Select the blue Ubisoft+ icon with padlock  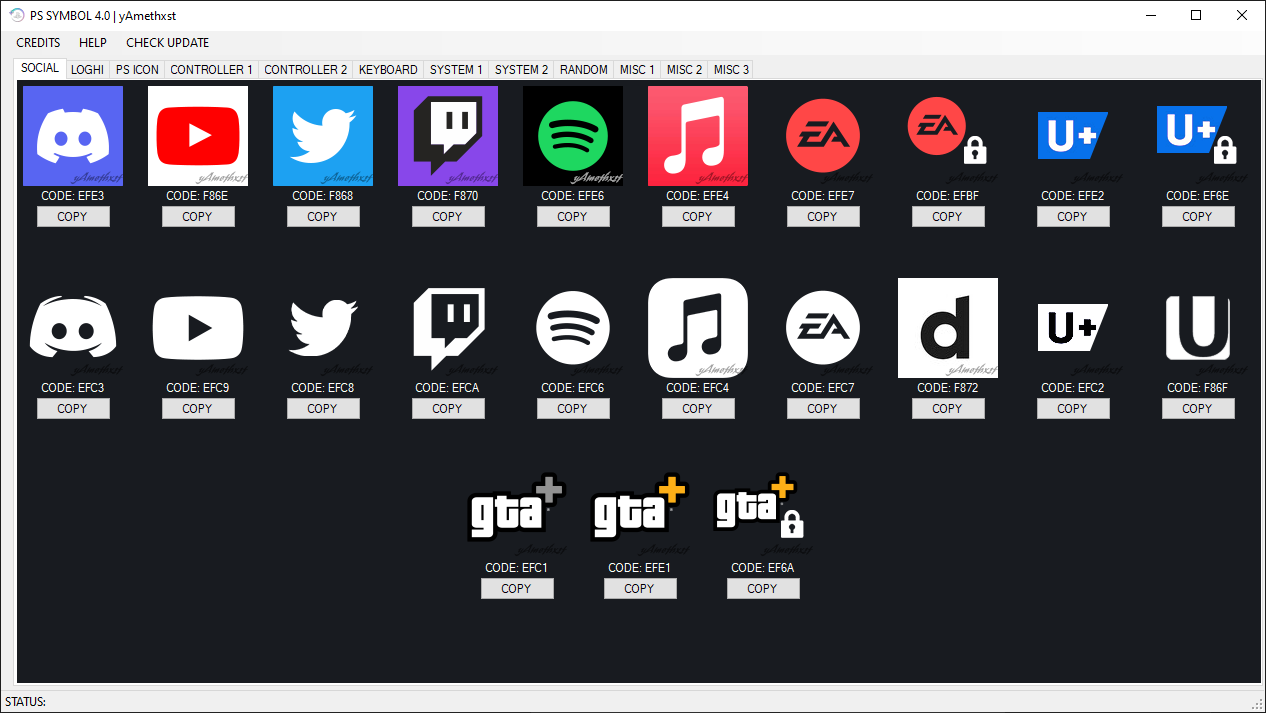coord(1198,134)
